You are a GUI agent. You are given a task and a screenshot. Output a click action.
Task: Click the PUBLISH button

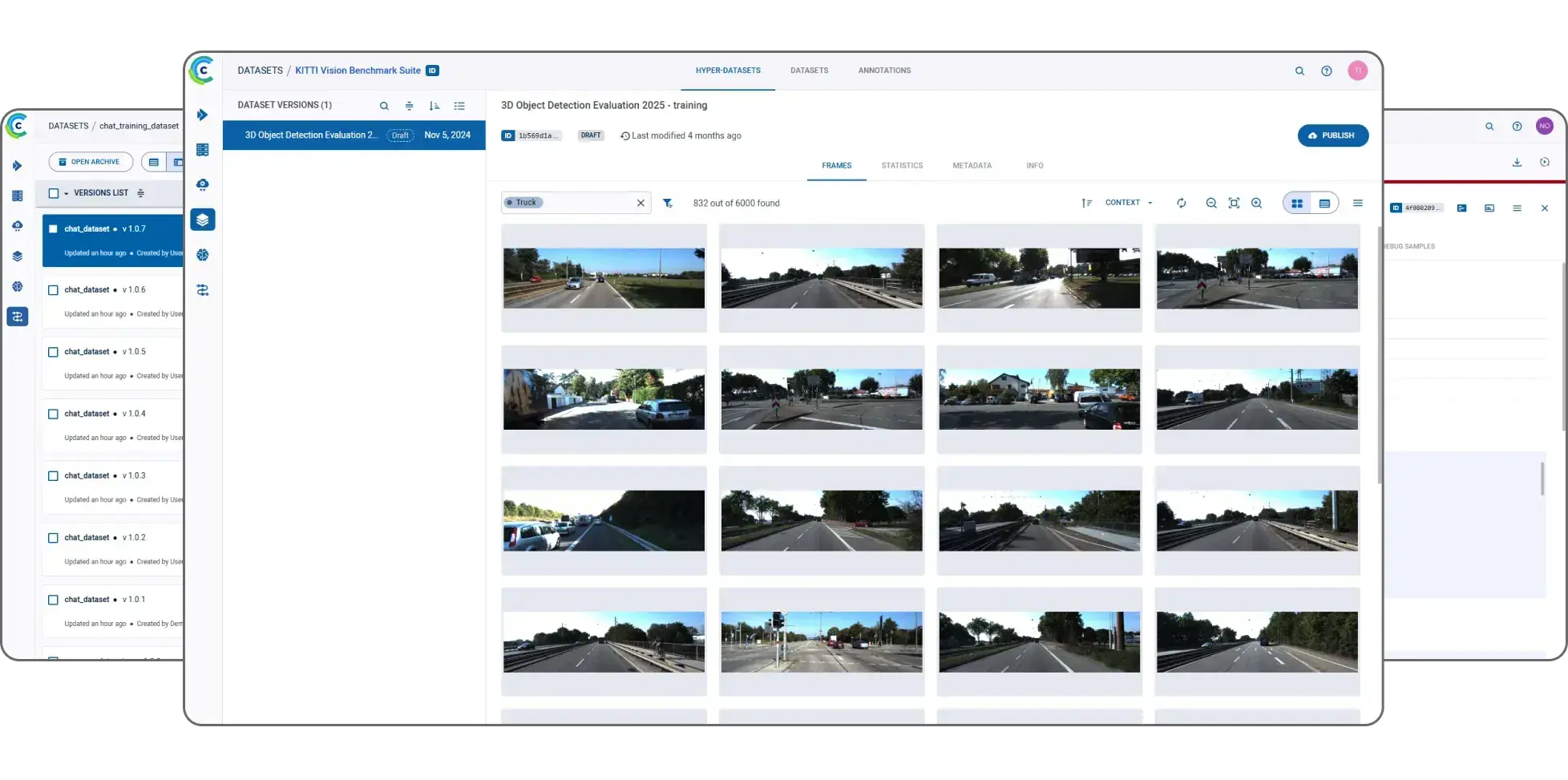coord(1333,135)
